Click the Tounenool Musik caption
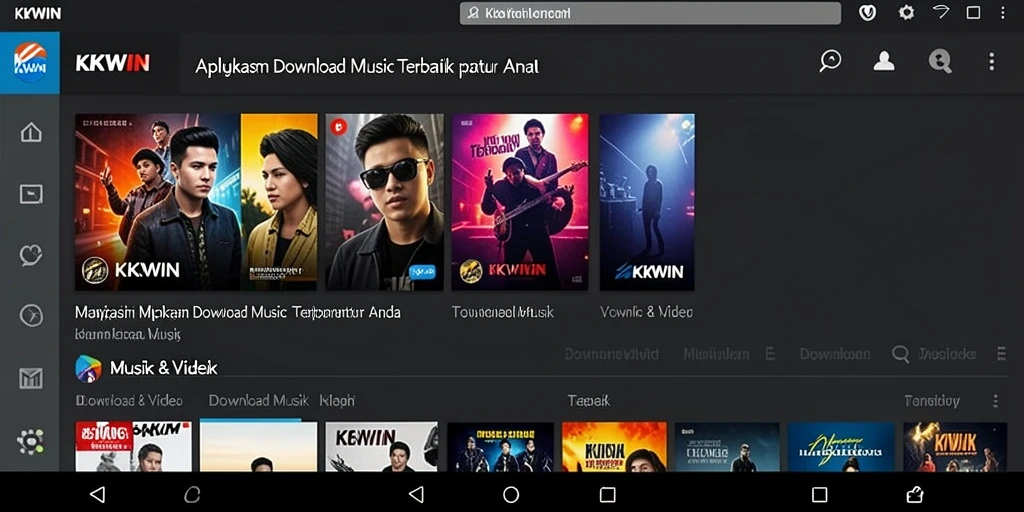1024x512 pixels. (x=503, y=312)
